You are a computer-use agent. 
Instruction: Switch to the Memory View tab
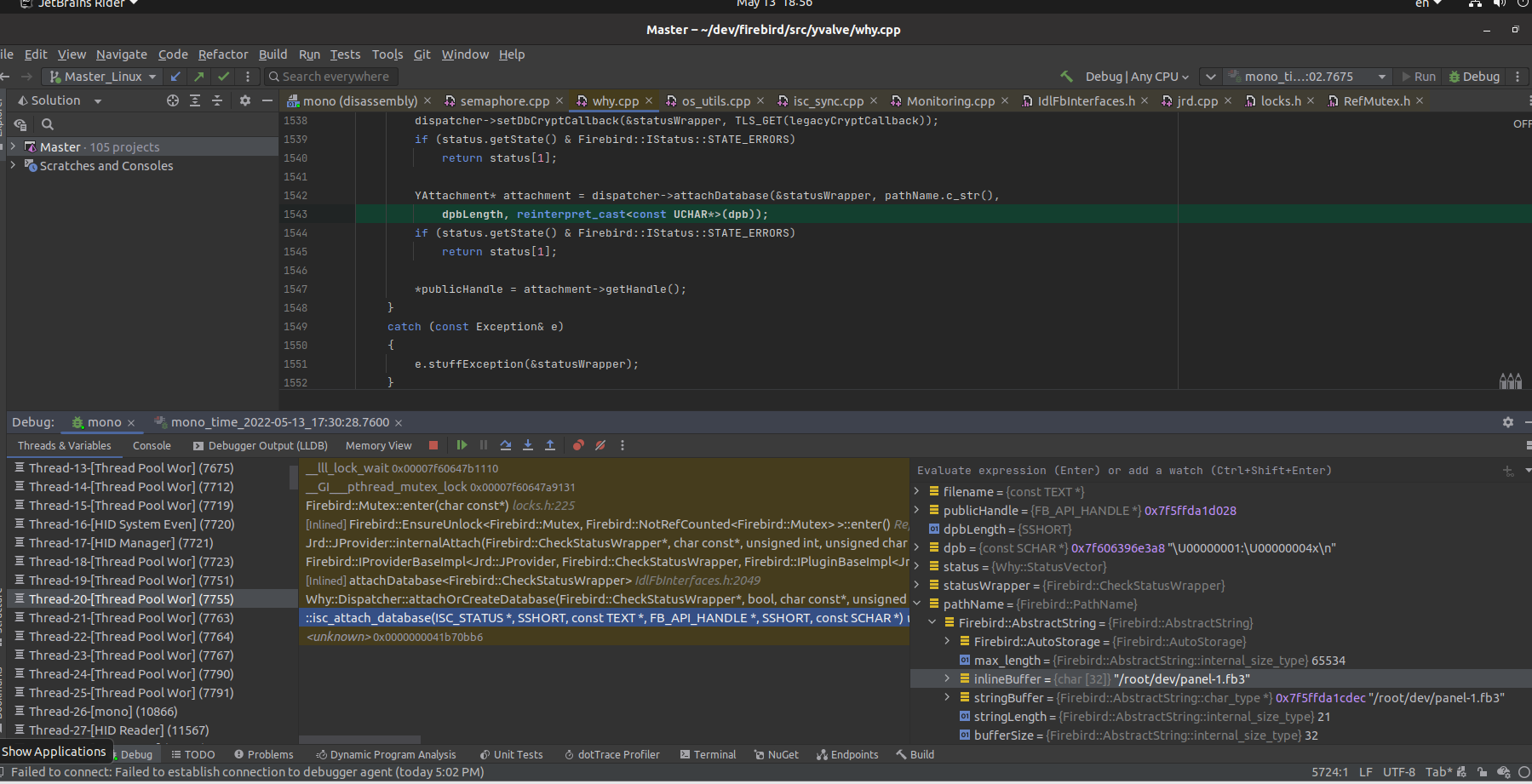click(x=378, y=445)
